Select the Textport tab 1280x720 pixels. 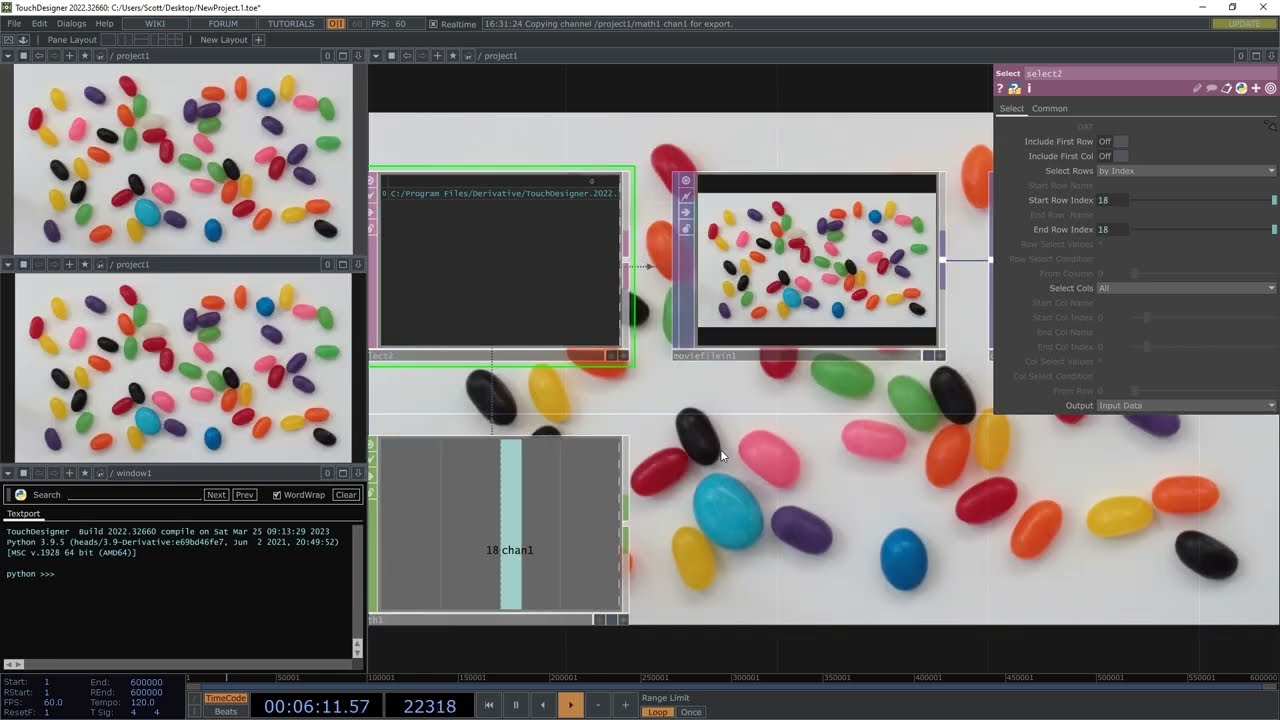tap(24, 514)
